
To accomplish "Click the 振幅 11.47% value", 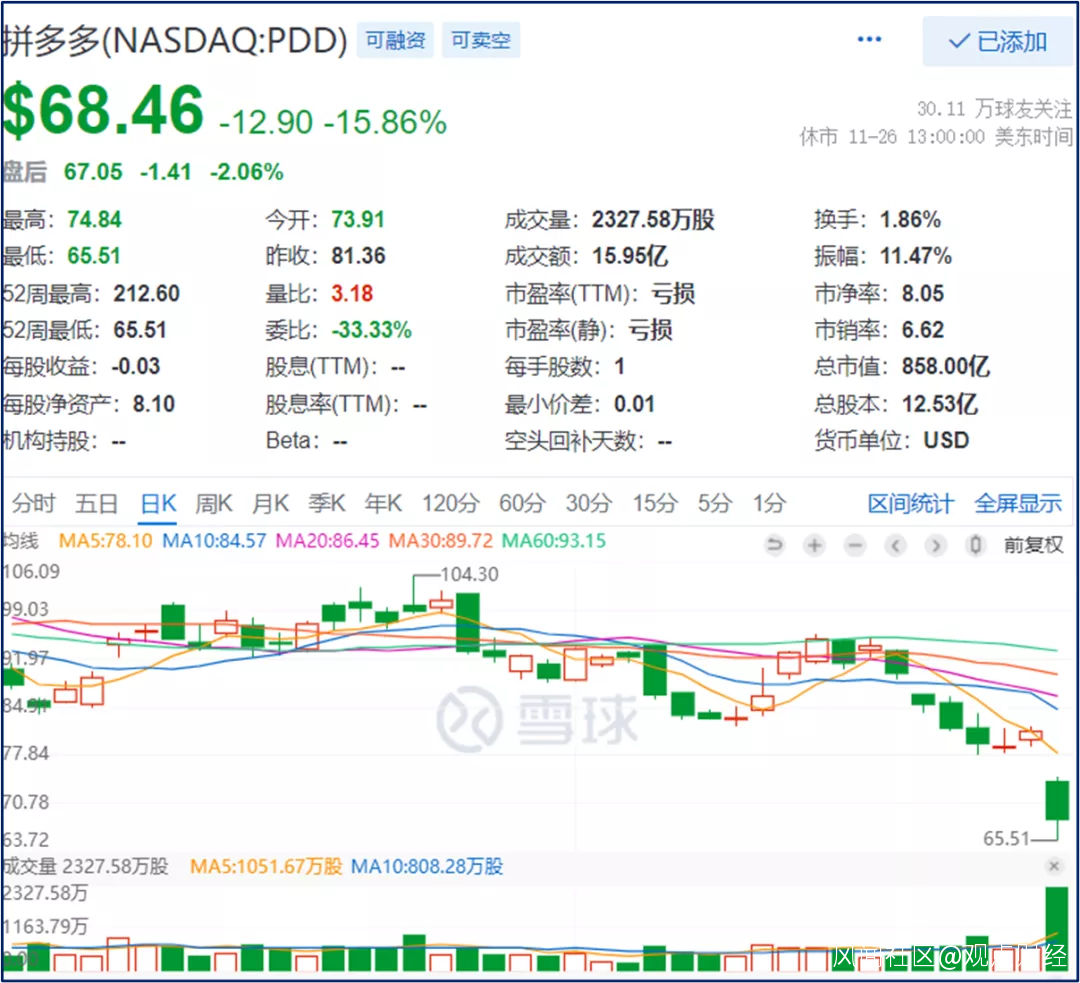I will click(x=915, y=256).
